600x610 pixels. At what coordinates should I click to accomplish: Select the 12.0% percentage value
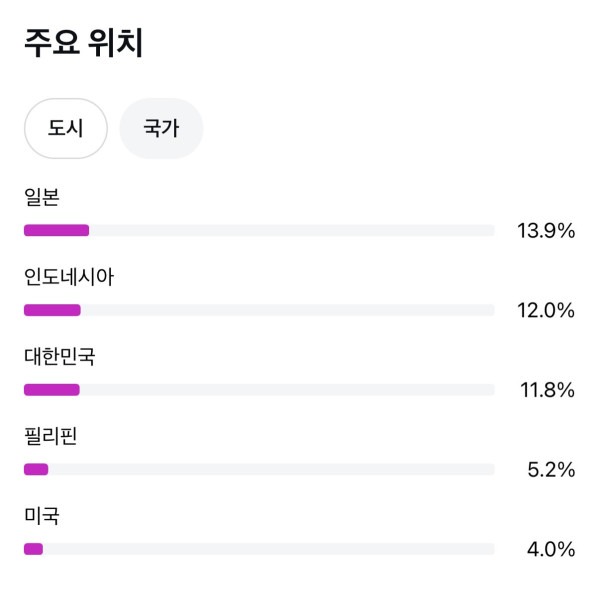point(546,311)
